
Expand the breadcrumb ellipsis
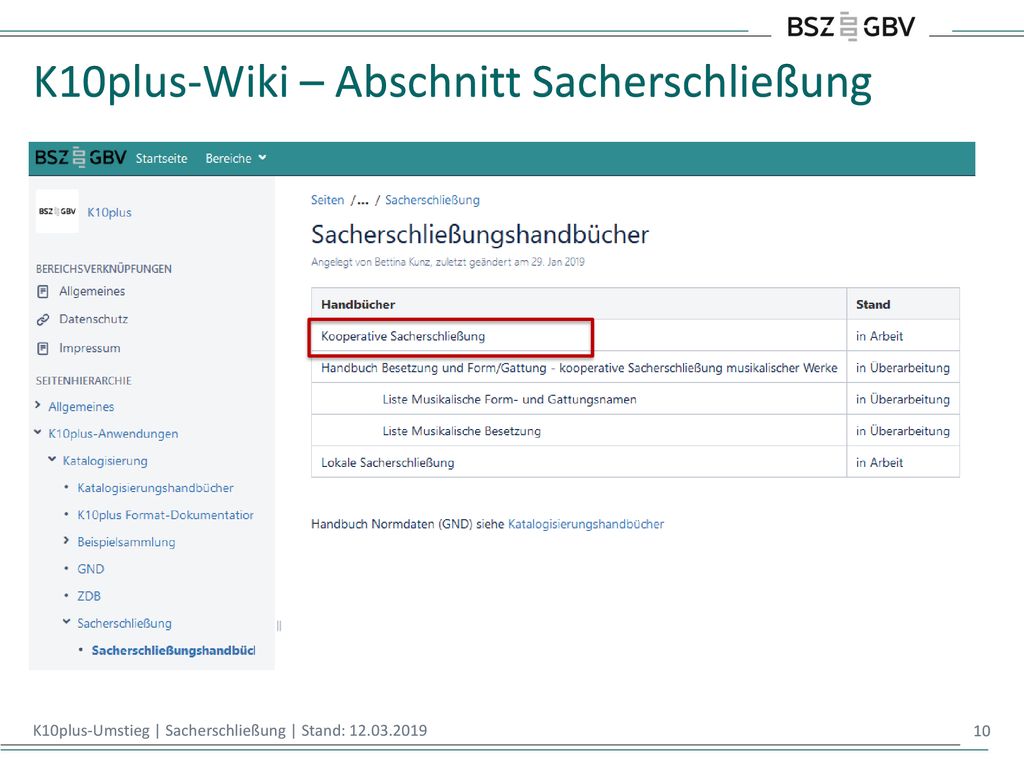click(362, 200)
